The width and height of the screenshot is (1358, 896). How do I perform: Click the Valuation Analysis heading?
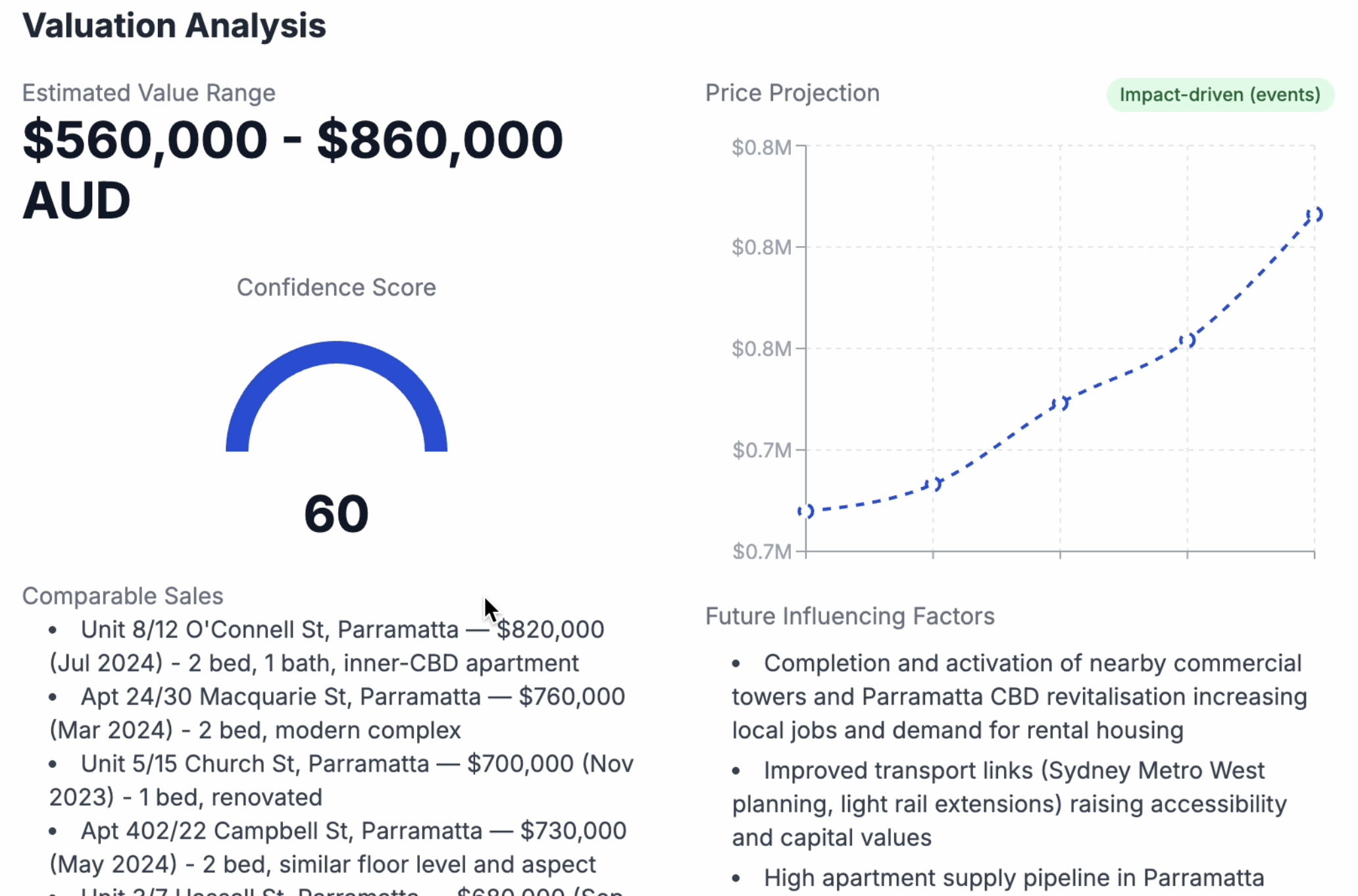pos(174,26)
